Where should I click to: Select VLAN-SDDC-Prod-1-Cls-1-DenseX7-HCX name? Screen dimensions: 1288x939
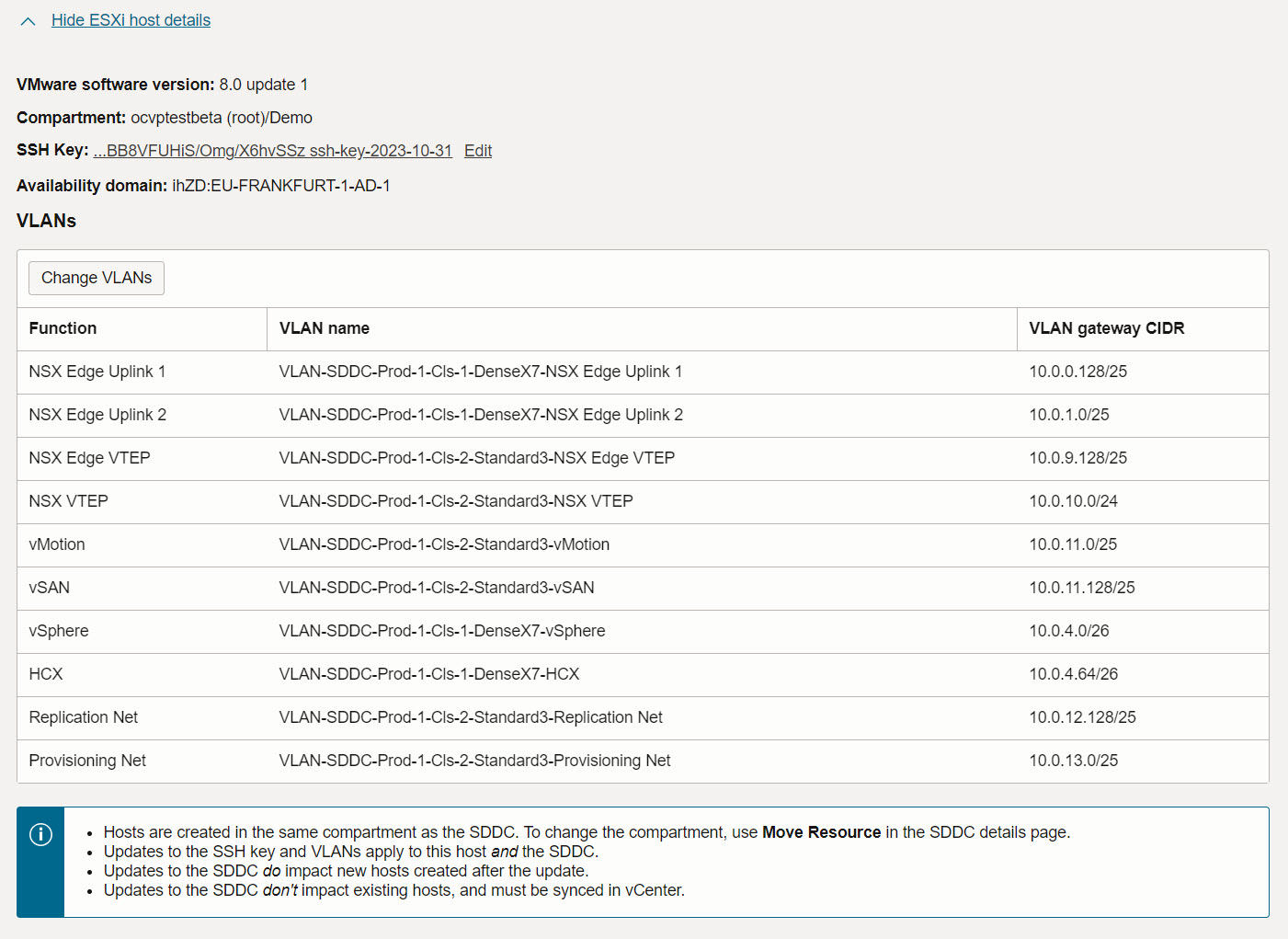coord(429,674)
